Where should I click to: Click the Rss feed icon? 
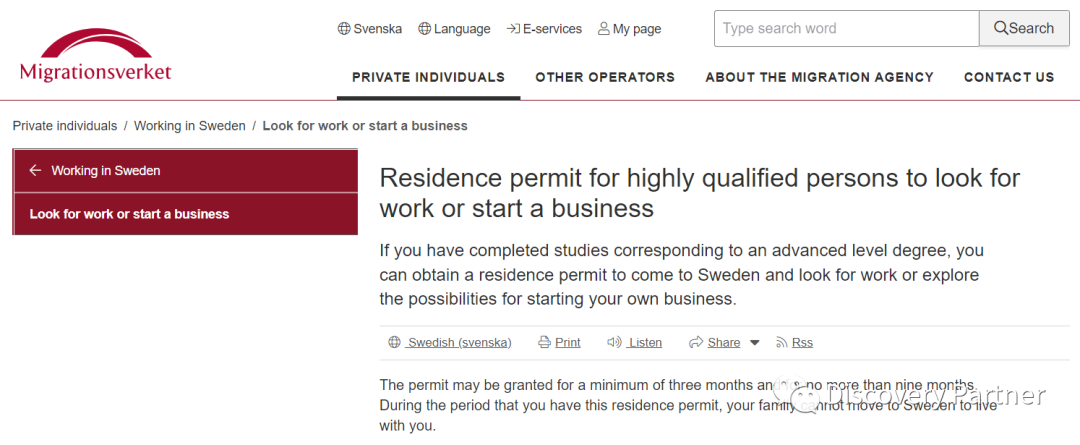(782, 342)
